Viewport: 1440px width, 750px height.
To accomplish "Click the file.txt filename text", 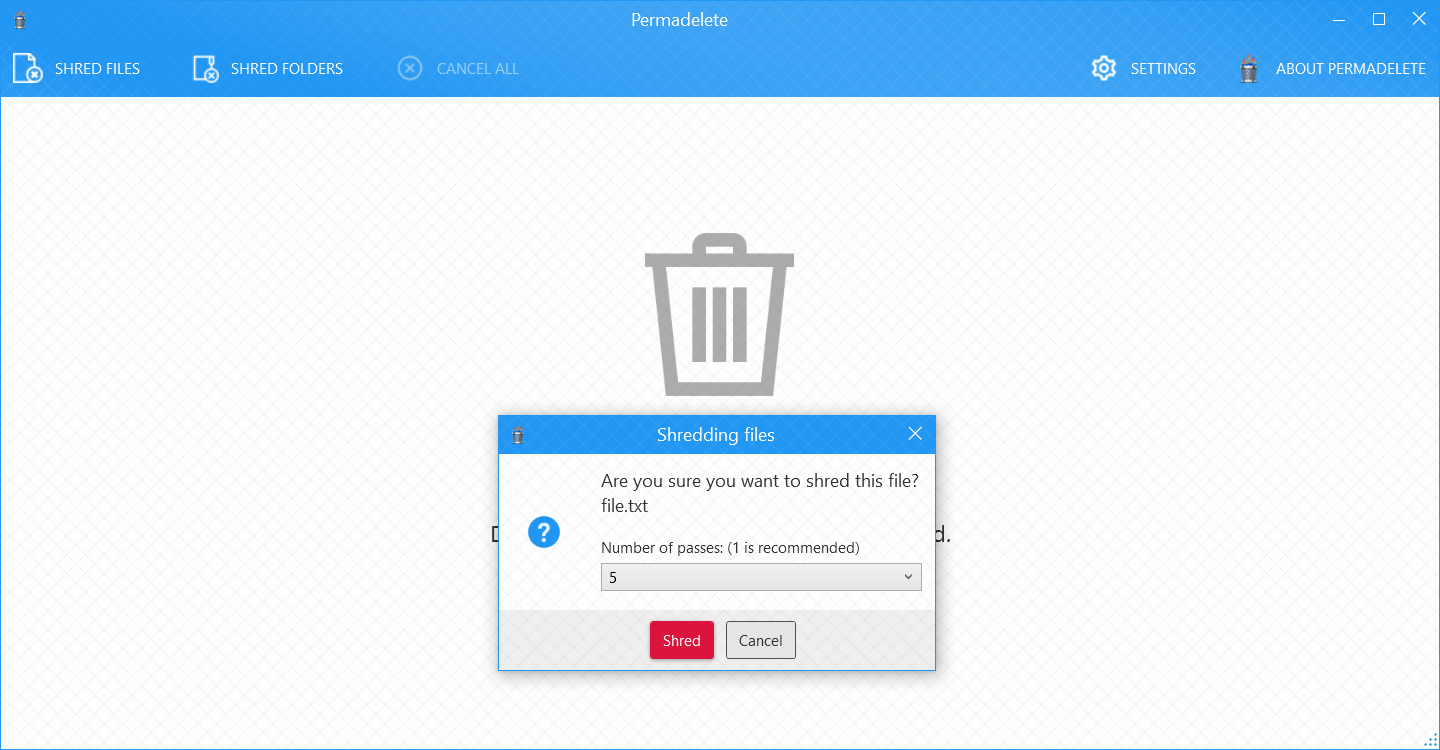I will (x=624, y=506).
